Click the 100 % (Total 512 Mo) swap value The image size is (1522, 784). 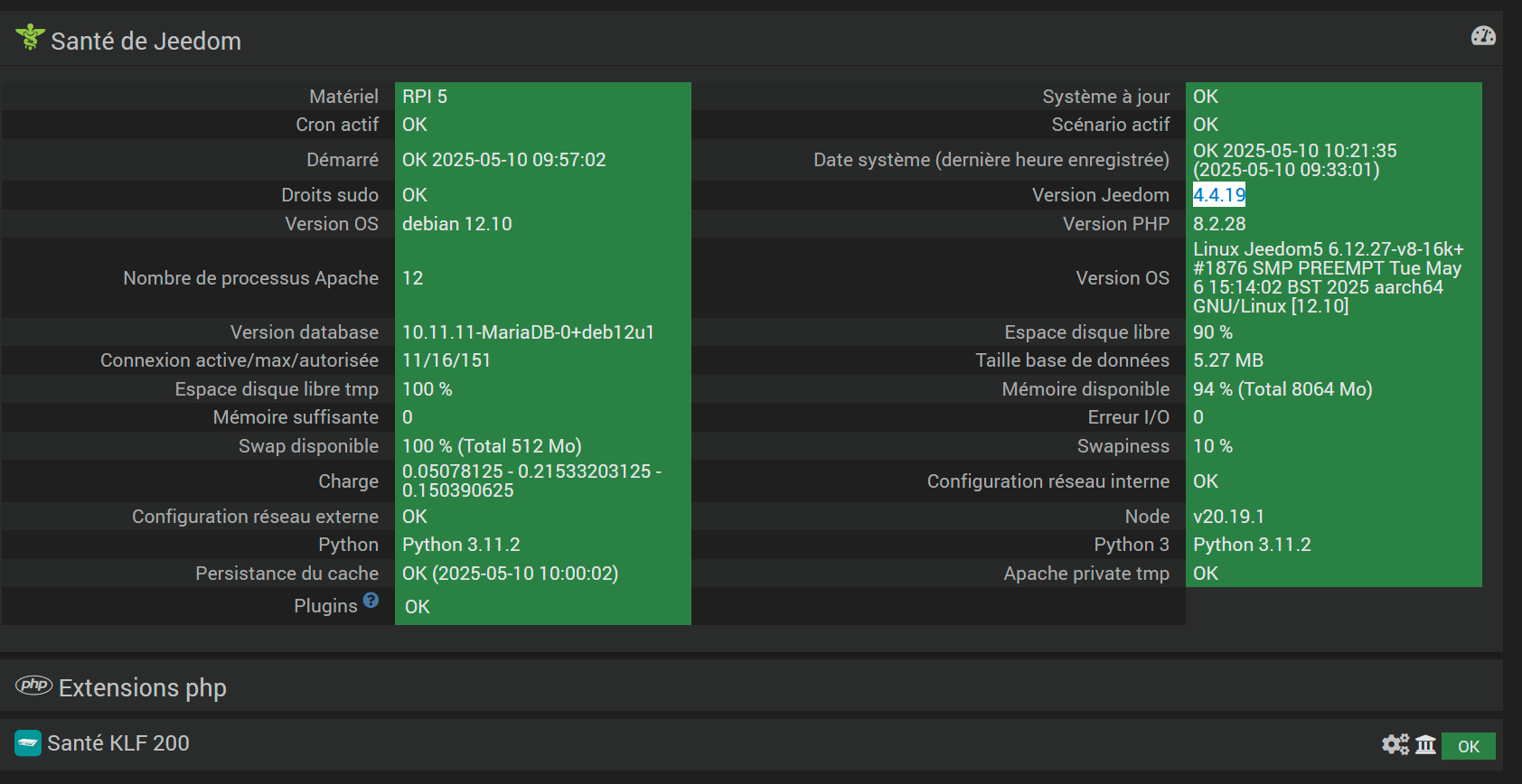coord(492,446)
